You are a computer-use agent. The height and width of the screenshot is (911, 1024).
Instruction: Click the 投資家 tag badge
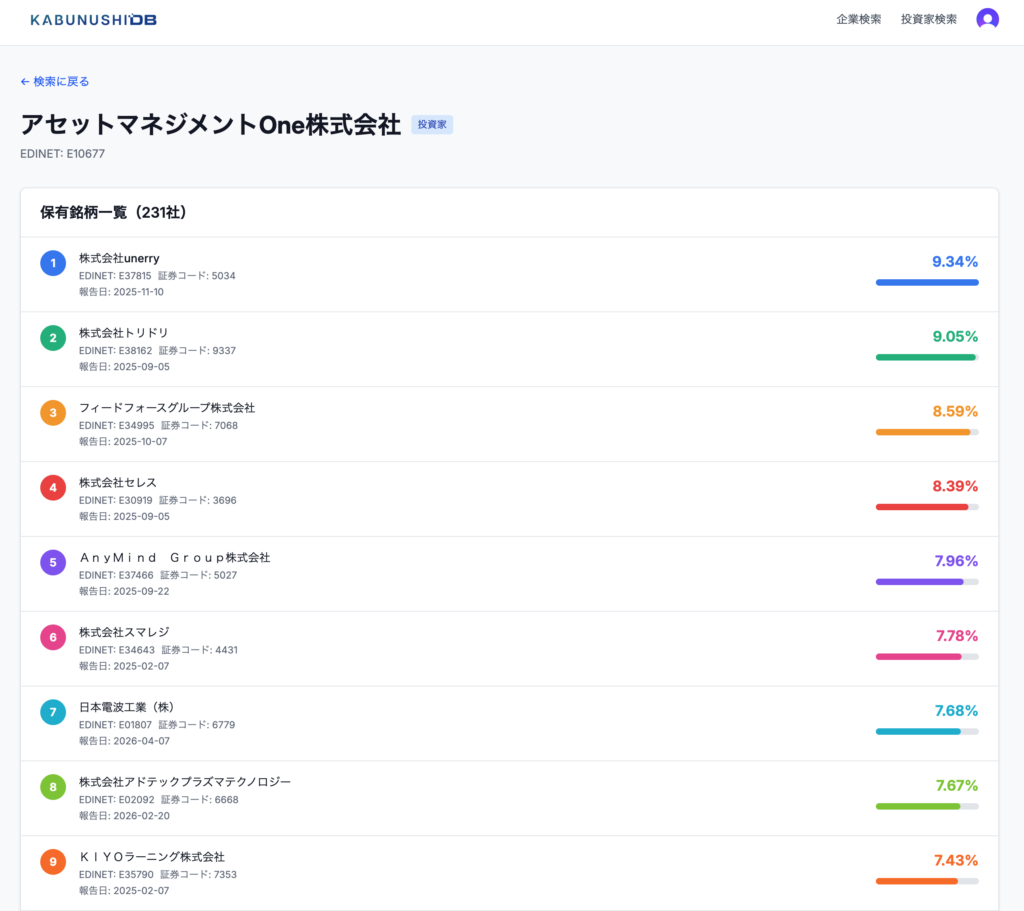pos(432,125)
